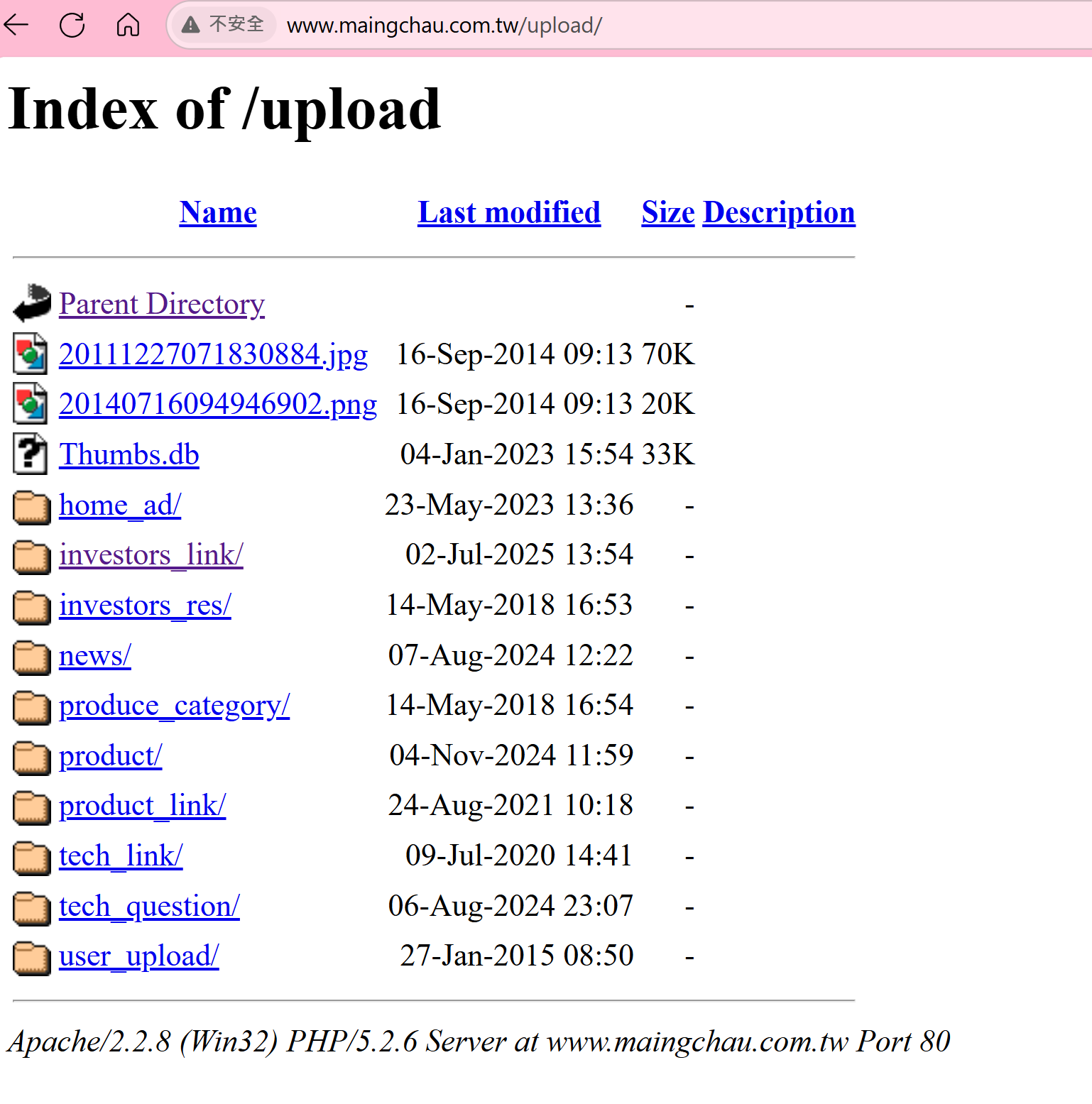The image size is (1092, 1104).
Task: Click the folder icon beside product_link/
Action: tap(32, 807)
